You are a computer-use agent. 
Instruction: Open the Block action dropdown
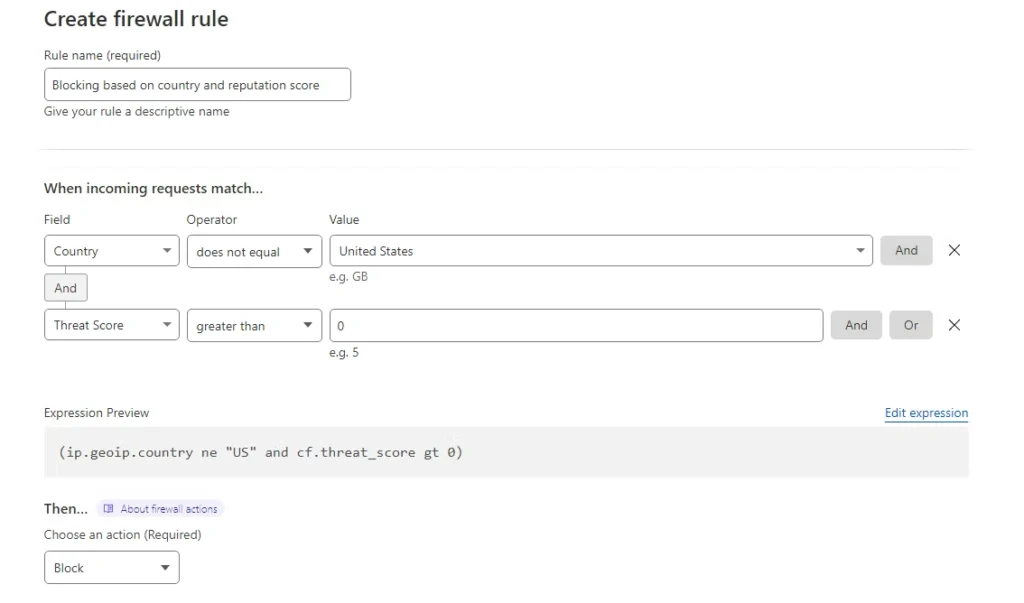pos(111,568)
